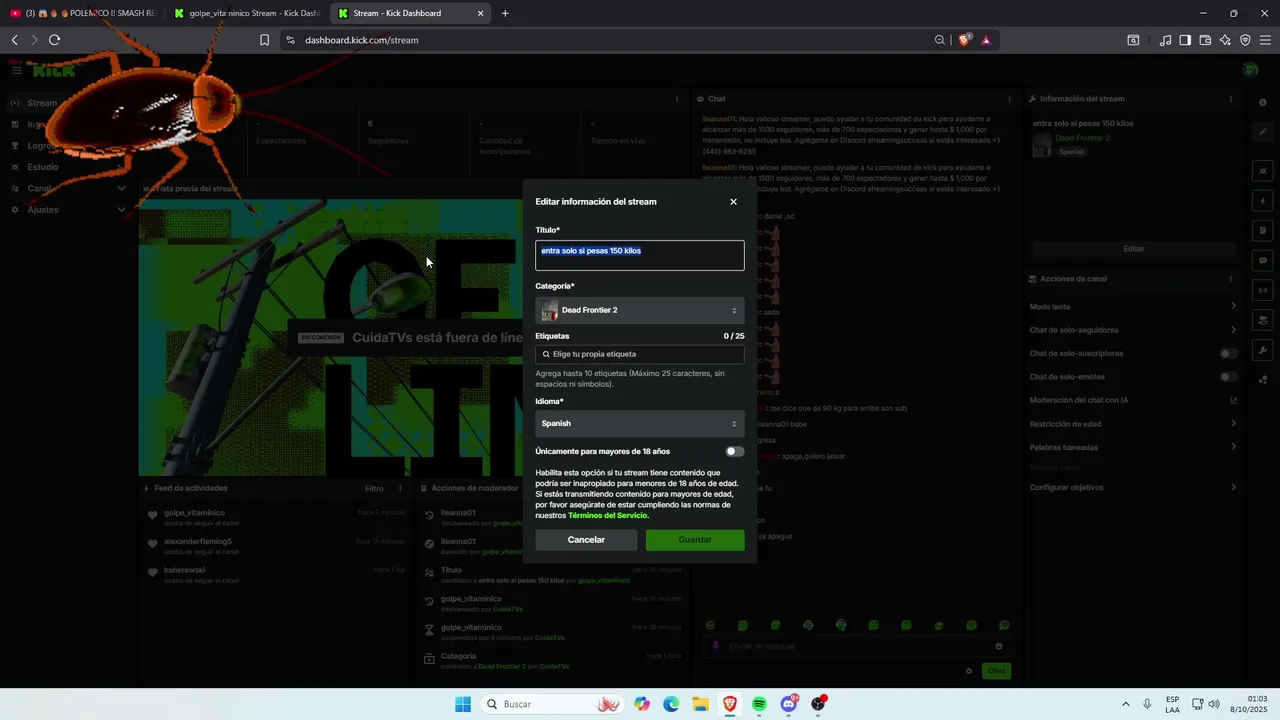Viewport: 1280px width, 720px height.
Task: Click the info icon in right sidebar
Action: pos(1263,103)
